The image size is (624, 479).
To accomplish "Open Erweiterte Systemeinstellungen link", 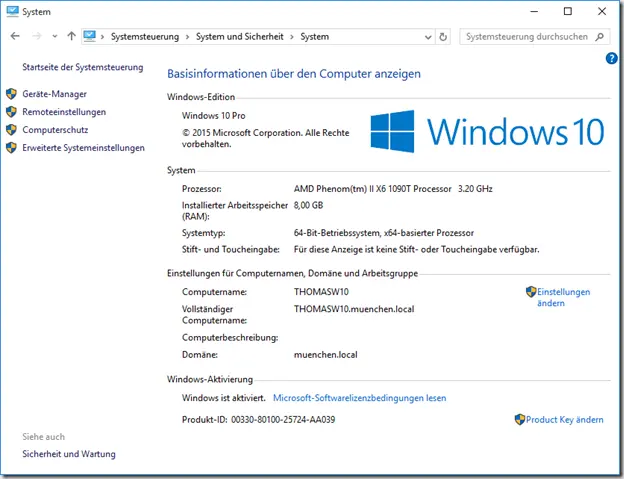I will tap(84, 148).
